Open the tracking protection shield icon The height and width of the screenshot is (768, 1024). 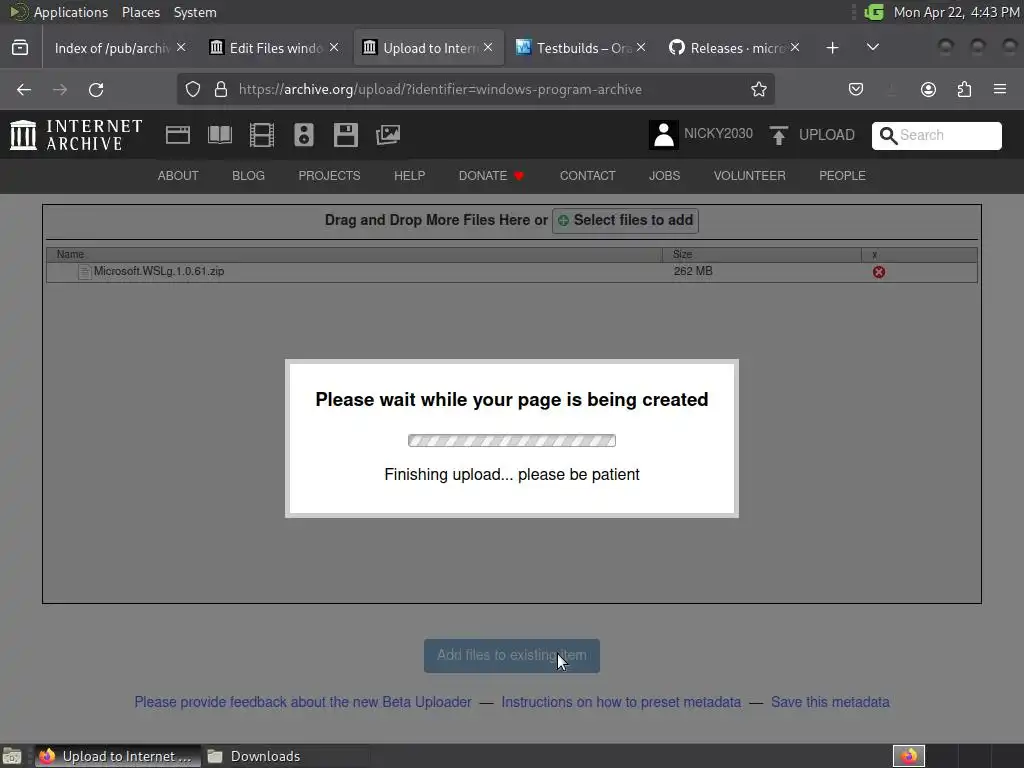pyautogui.click(x=193, y=89)
